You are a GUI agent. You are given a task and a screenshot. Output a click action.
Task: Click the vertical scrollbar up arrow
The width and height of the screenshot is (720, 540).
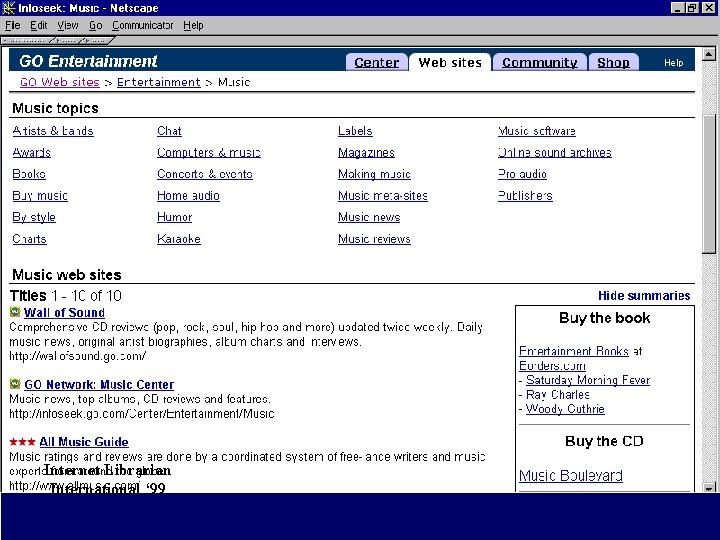(x=709, y=55)
